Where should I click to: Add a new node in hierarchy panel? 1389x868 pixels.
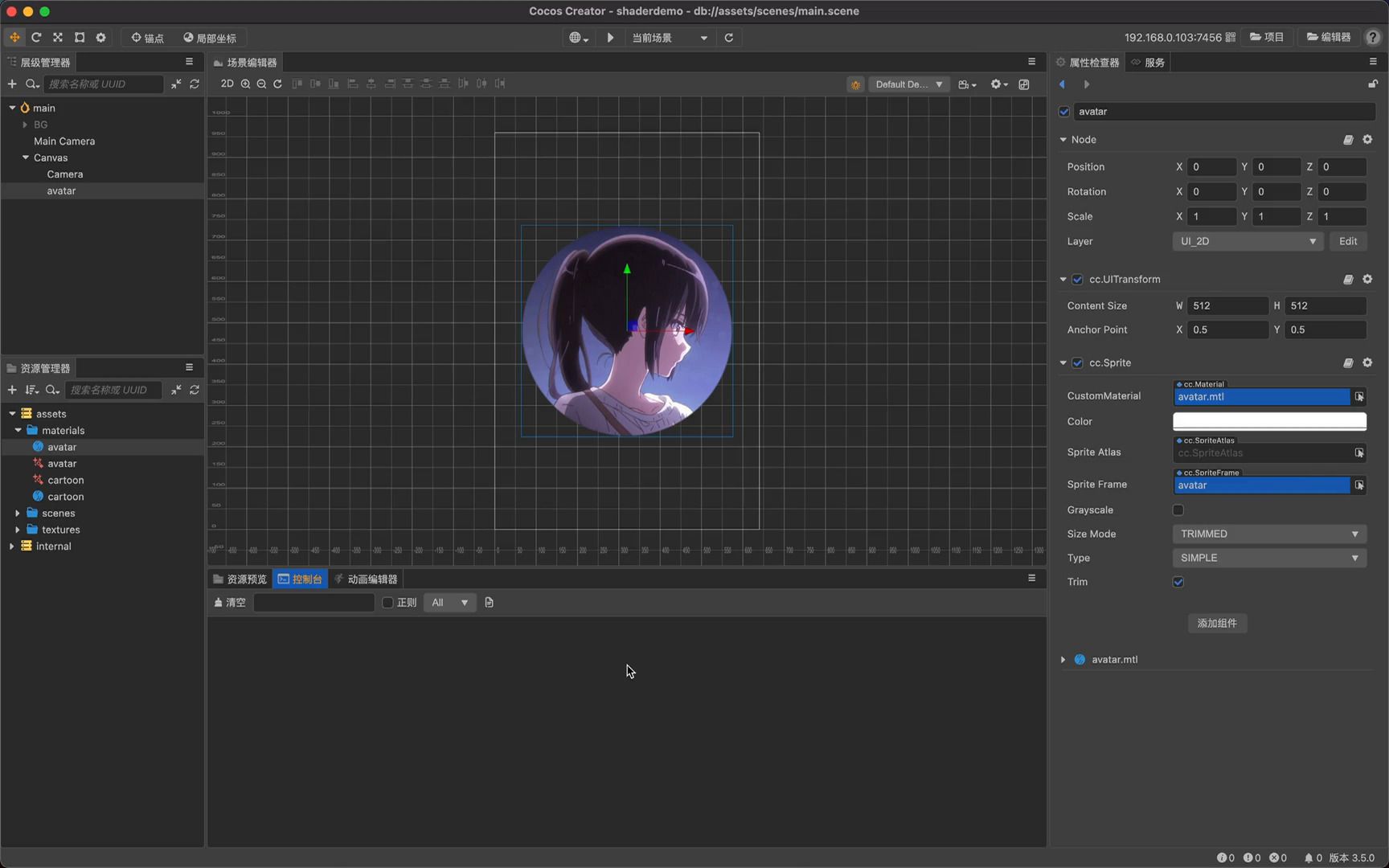tap(12, 84)
